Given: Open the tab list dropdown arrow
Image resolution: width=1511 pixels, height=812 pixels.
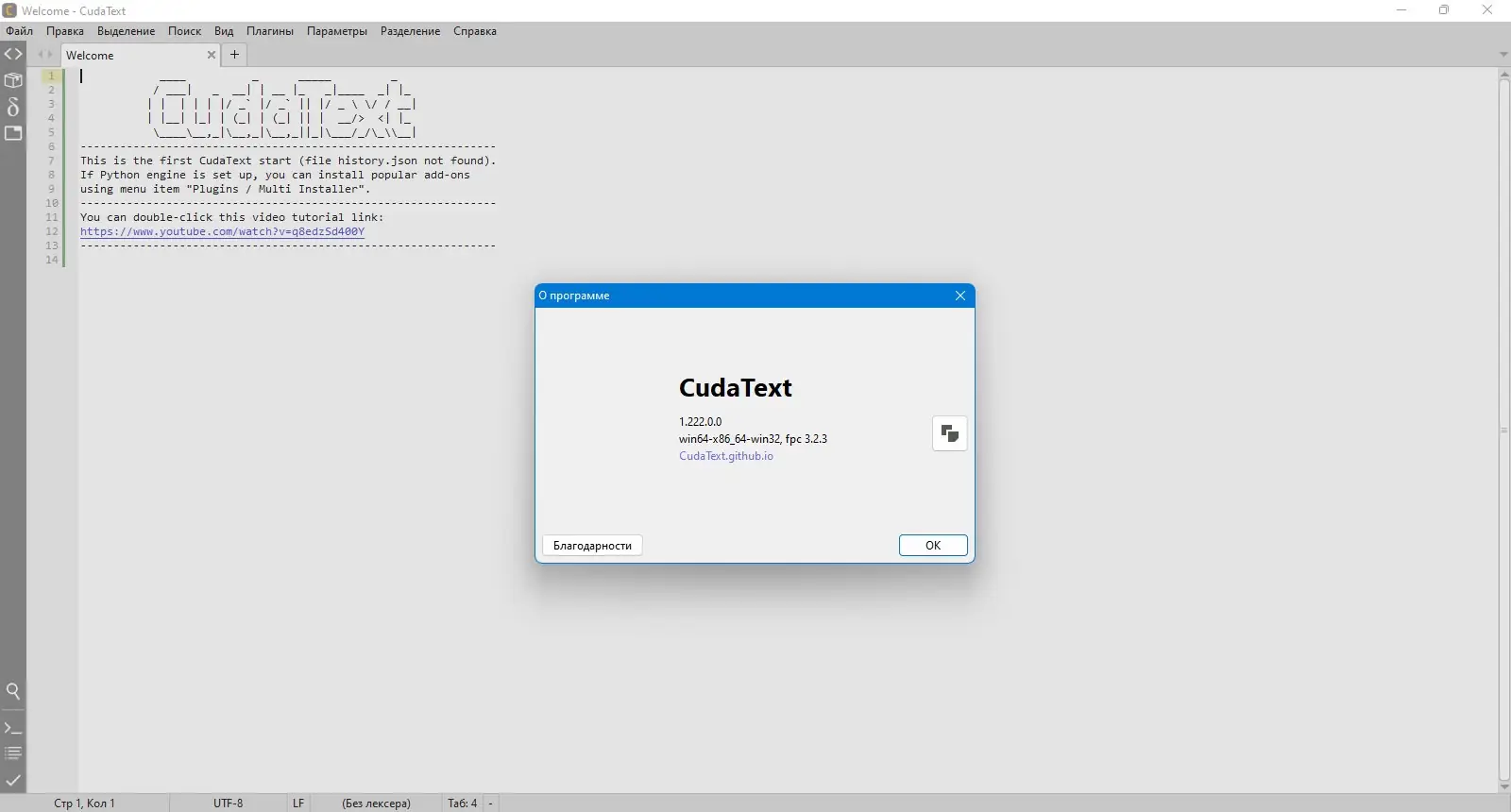Looking at the screenshot, I should point(1503,55).
